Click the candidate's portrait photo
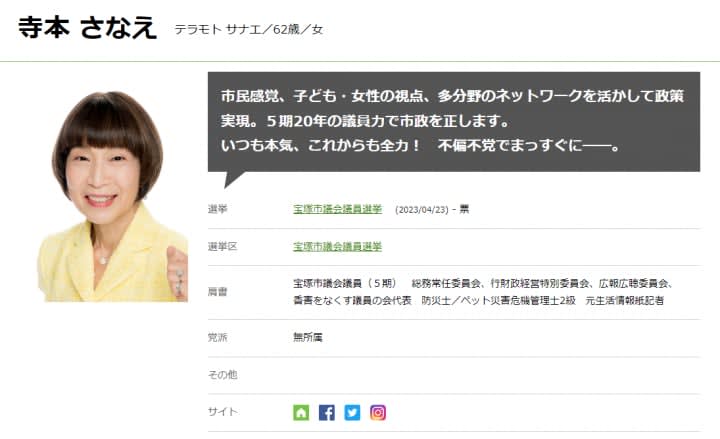The height and width of the screenshot is (439, 720). pyautogui.click(x=113, y=196)
